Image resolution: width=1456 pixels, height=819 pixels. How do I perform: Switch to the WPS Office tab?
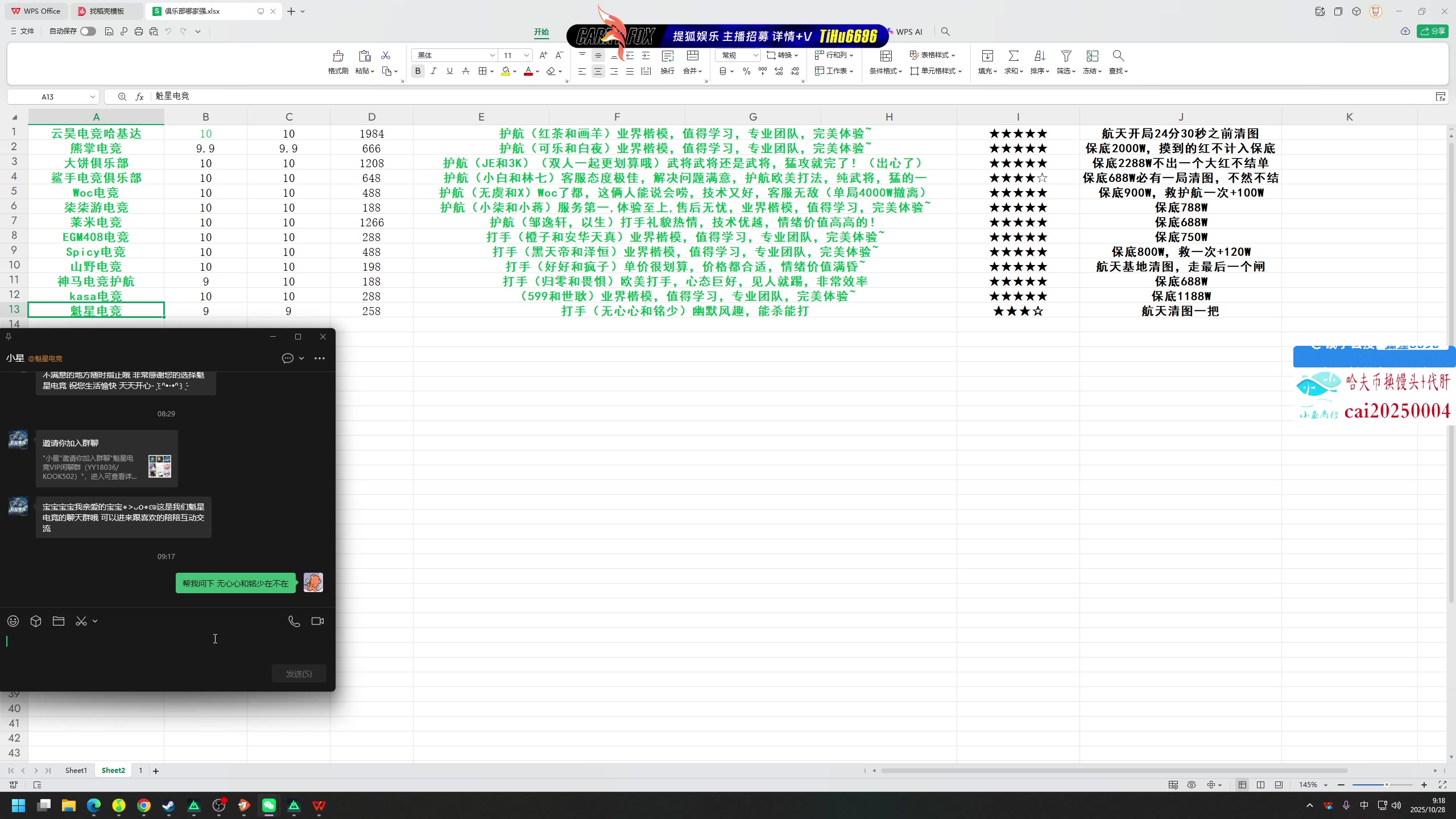coord(36,11)
